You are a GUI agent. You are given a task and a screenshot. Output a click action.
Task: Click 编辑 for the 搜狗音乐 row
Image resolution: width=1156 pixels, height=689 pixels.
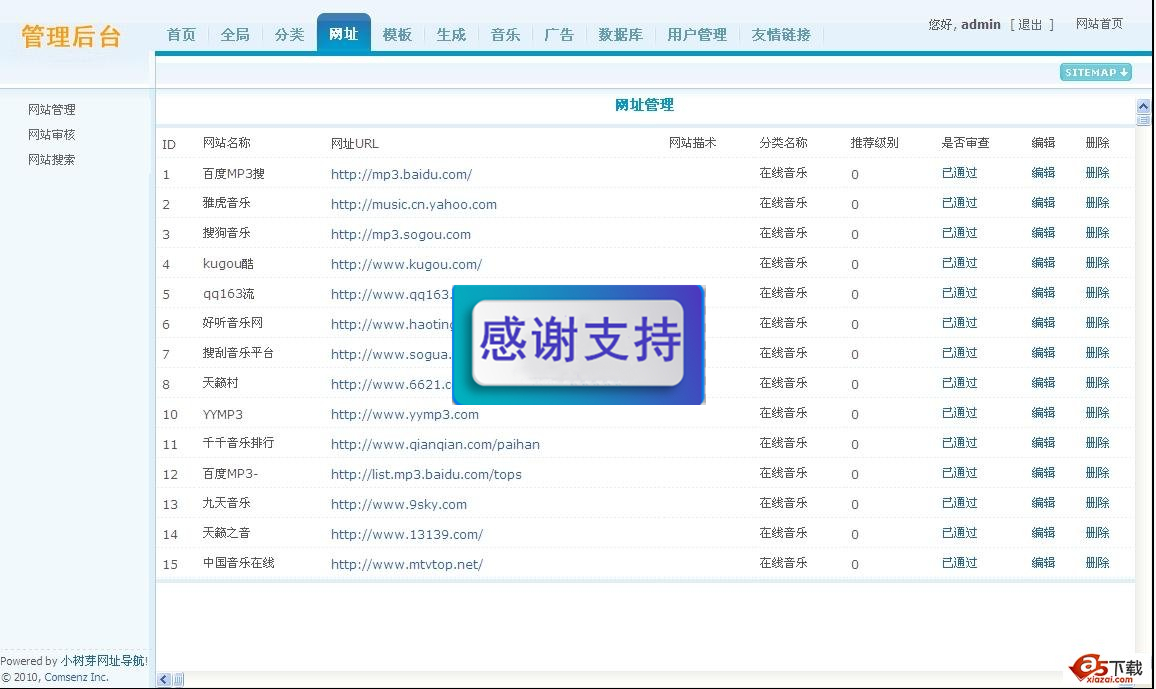coord(1043,234)
